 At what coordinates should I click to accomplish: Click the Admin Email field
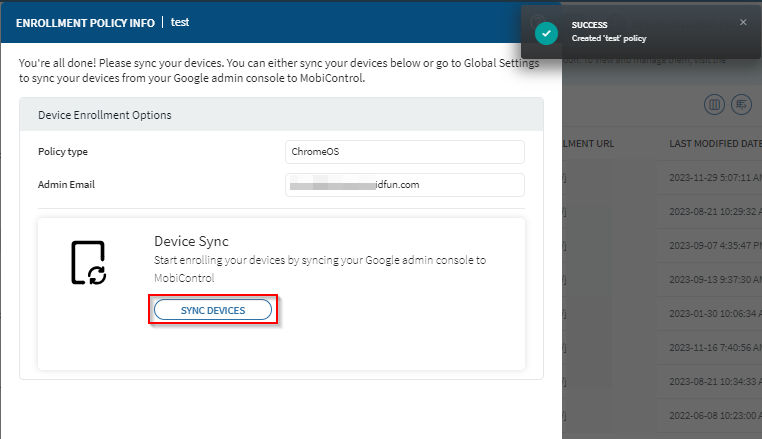pos(404,185)
